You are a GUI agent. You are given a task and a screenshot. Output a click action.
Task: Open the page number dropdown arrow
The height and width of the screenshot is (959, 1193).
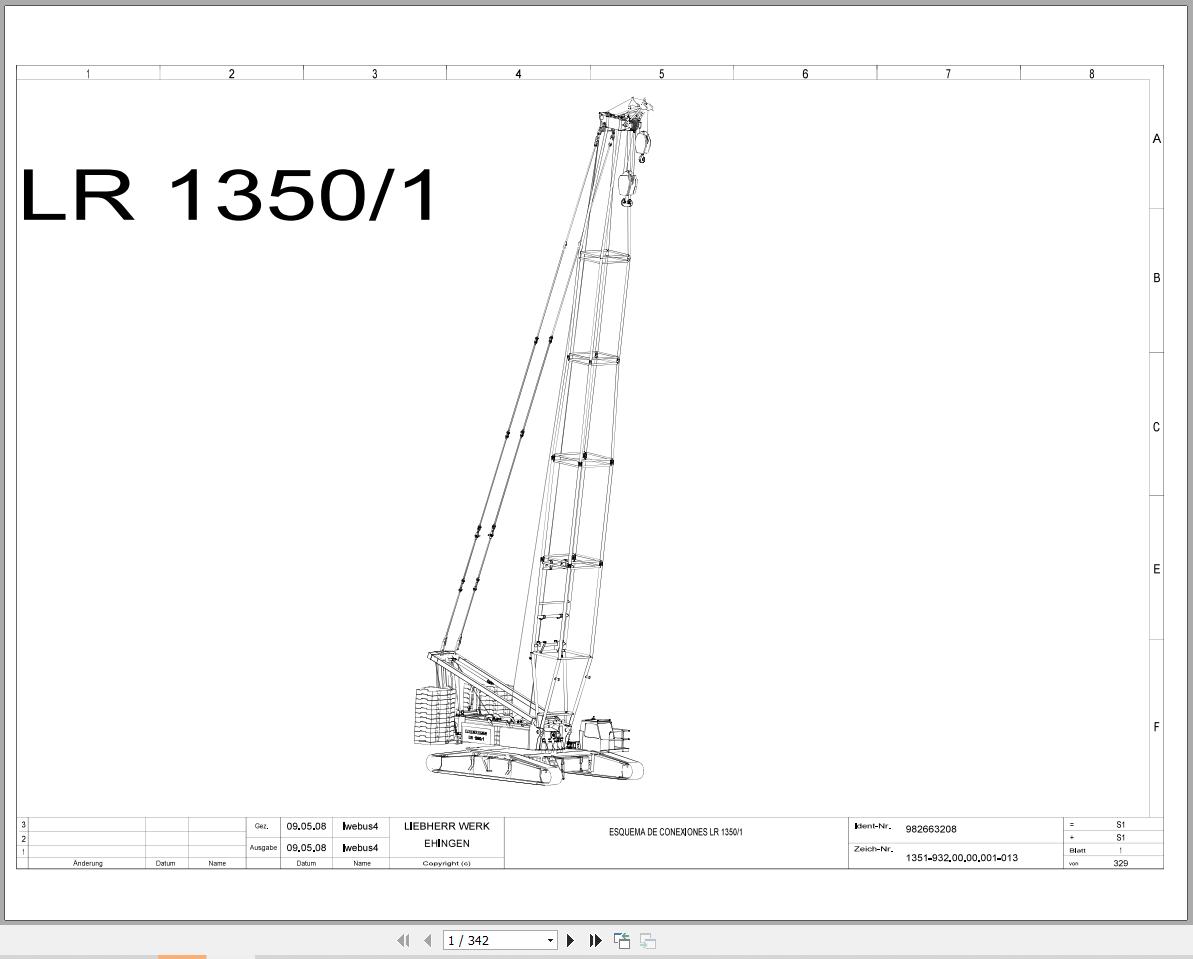coord(549,940)
